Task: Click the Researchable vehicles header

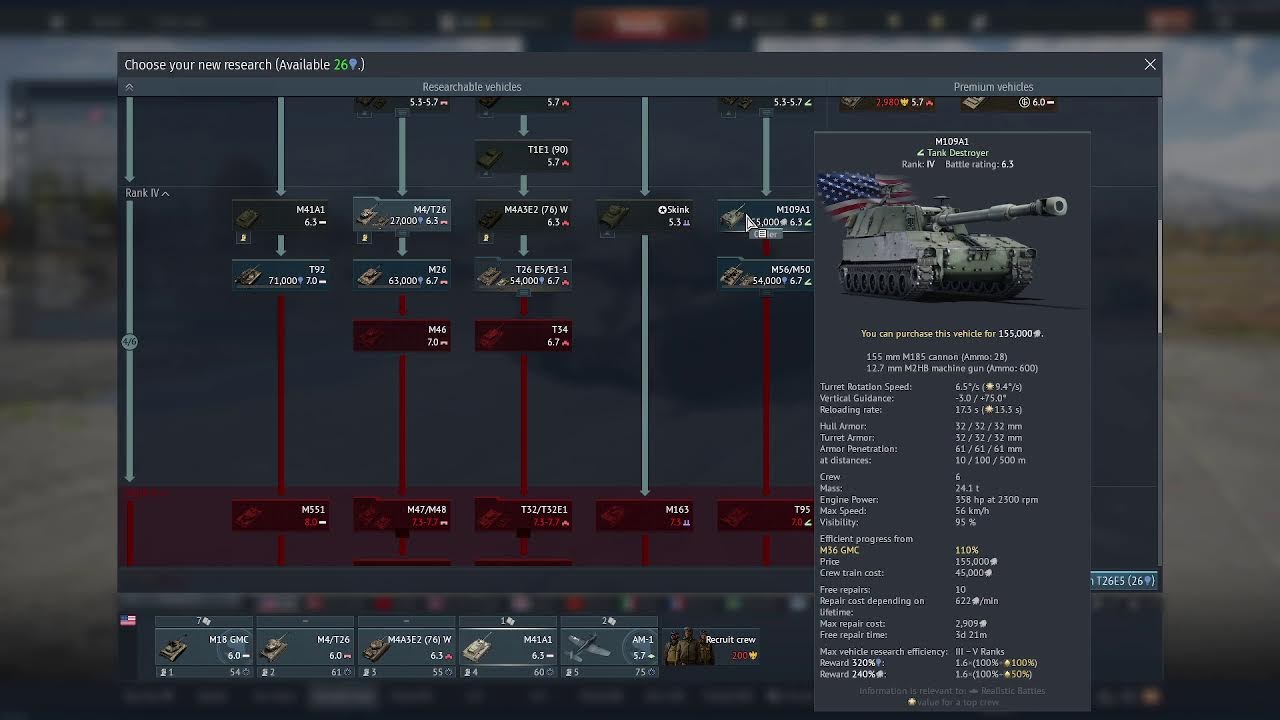Action: tap(472, 87)
